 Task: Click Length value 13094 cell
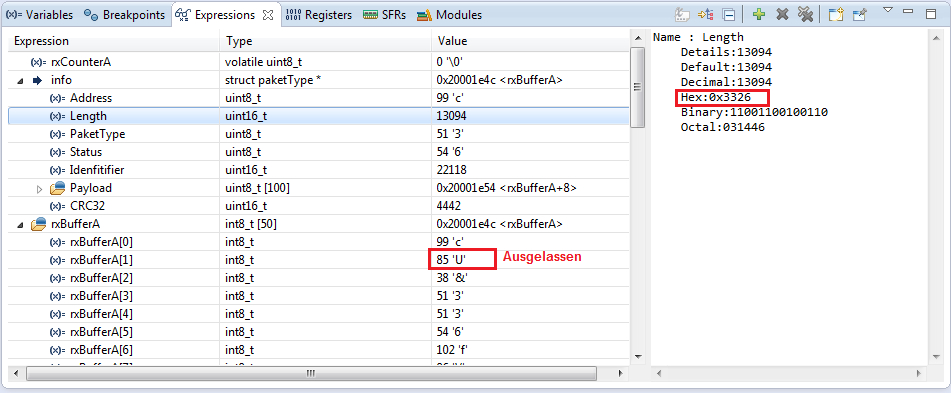531,116
